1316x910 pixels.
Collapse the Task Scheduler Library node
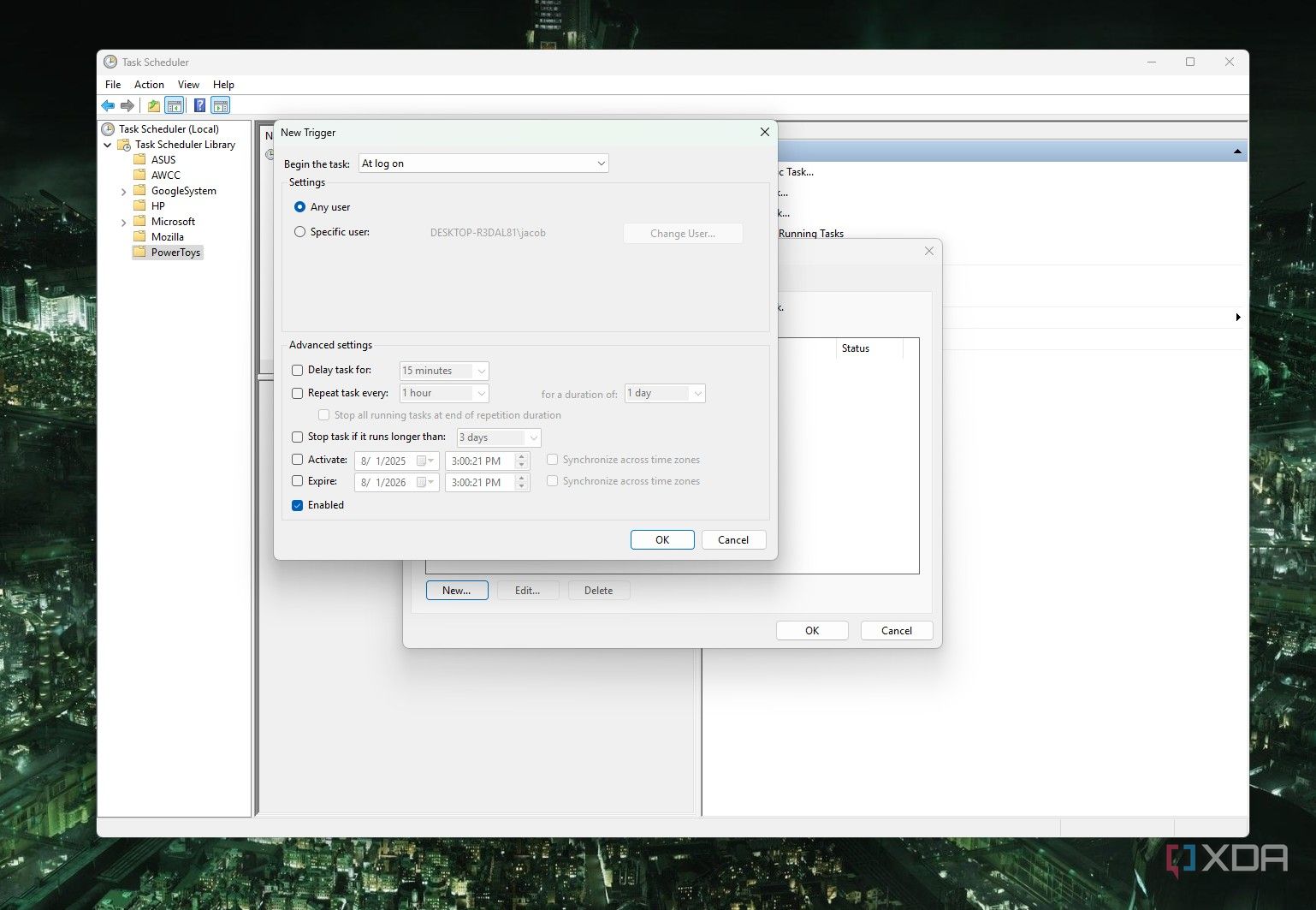click(108, 146)
